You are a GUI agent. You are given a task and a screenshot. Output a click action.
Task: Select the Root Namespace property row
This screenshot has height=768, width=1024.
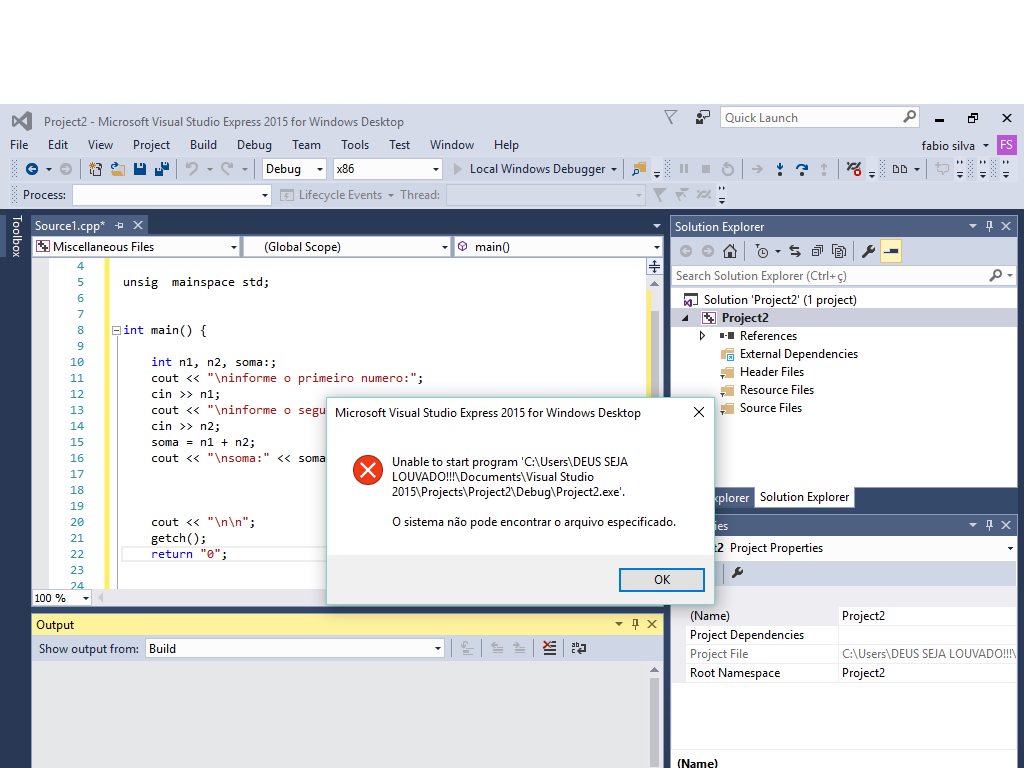[x=852, y=673]
